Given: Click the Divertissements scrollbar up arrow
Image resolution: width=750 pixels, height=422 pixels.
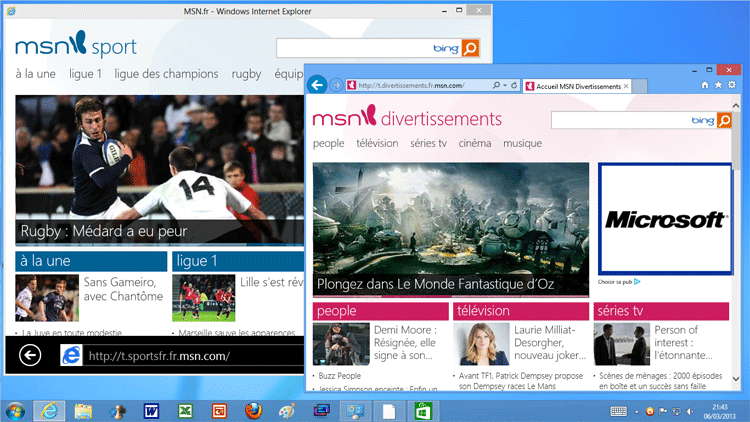Looking at the screenshot, I should [736, 105].
